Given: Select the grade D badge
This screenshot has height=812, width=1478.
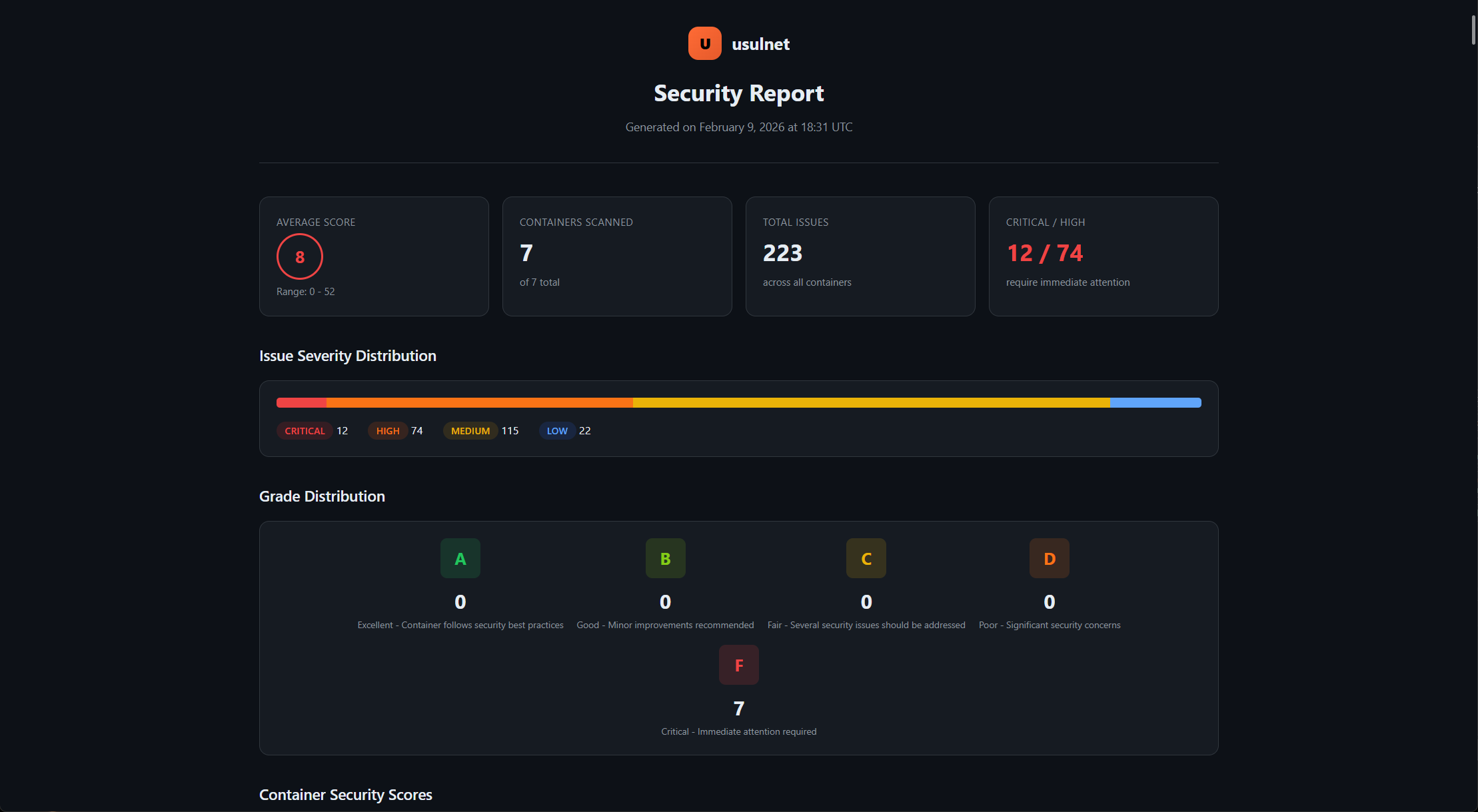Looking at the screenshot, I should [x=1049, y=558].
